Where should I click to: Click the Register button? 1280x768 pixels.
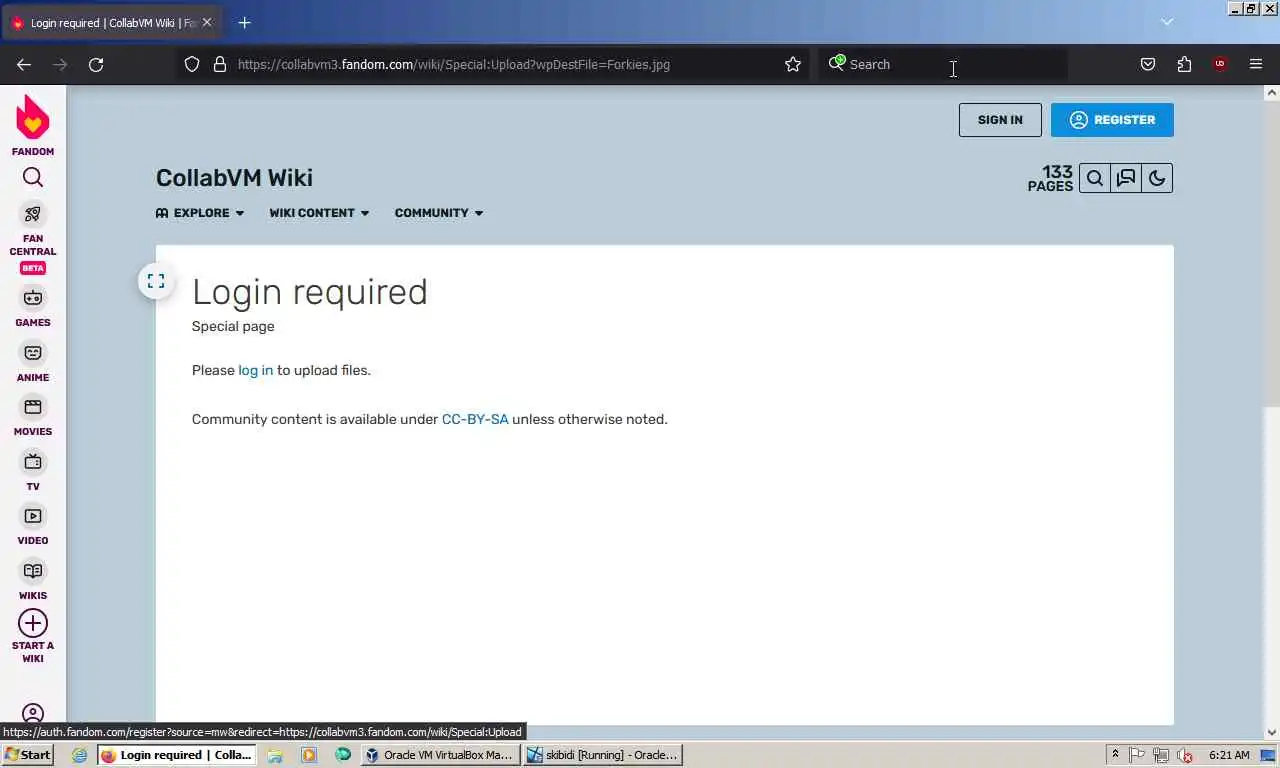click(1112, 120)
